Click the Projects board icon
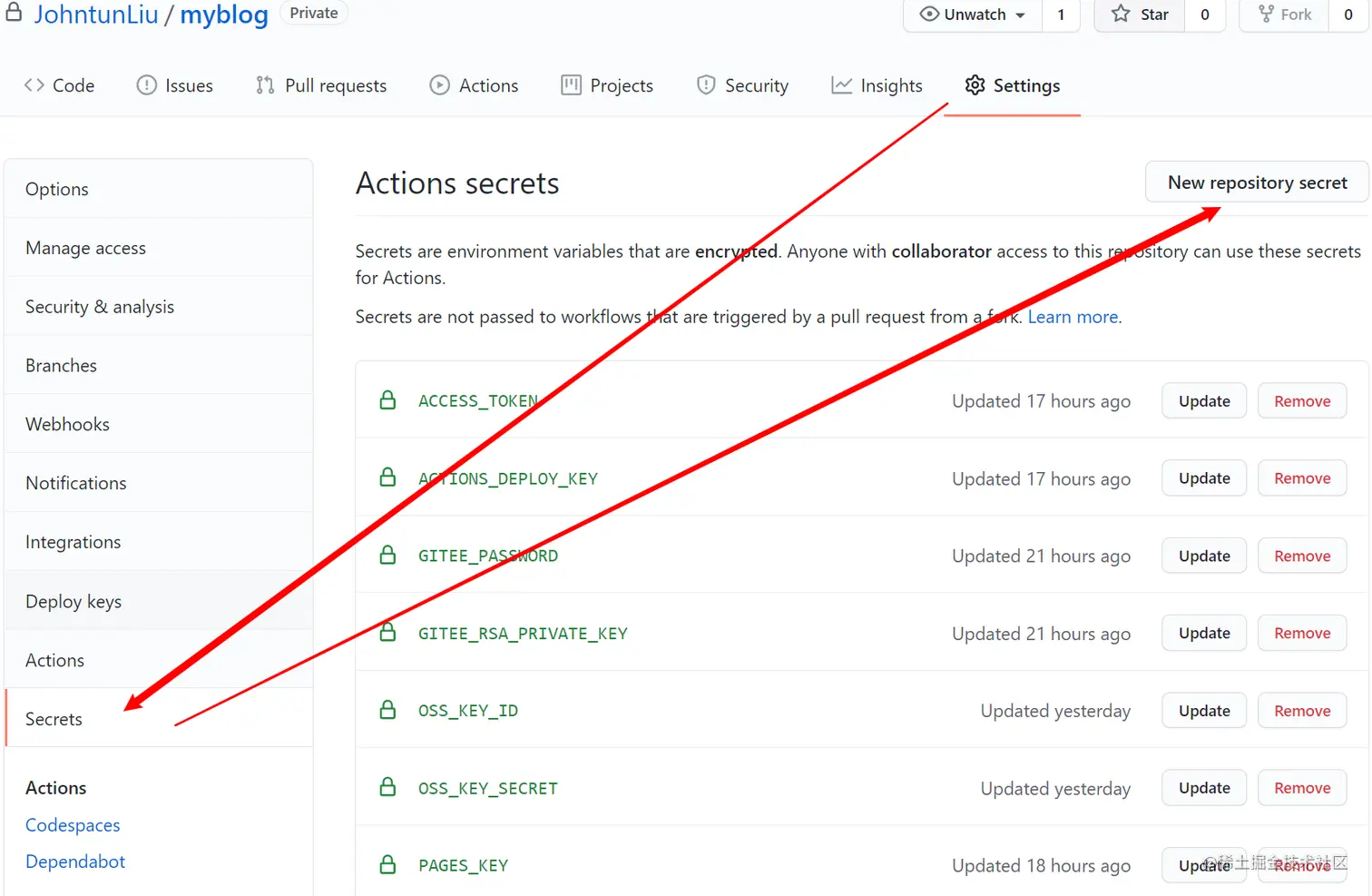The image size is (1372, 896). coord(571,85)
